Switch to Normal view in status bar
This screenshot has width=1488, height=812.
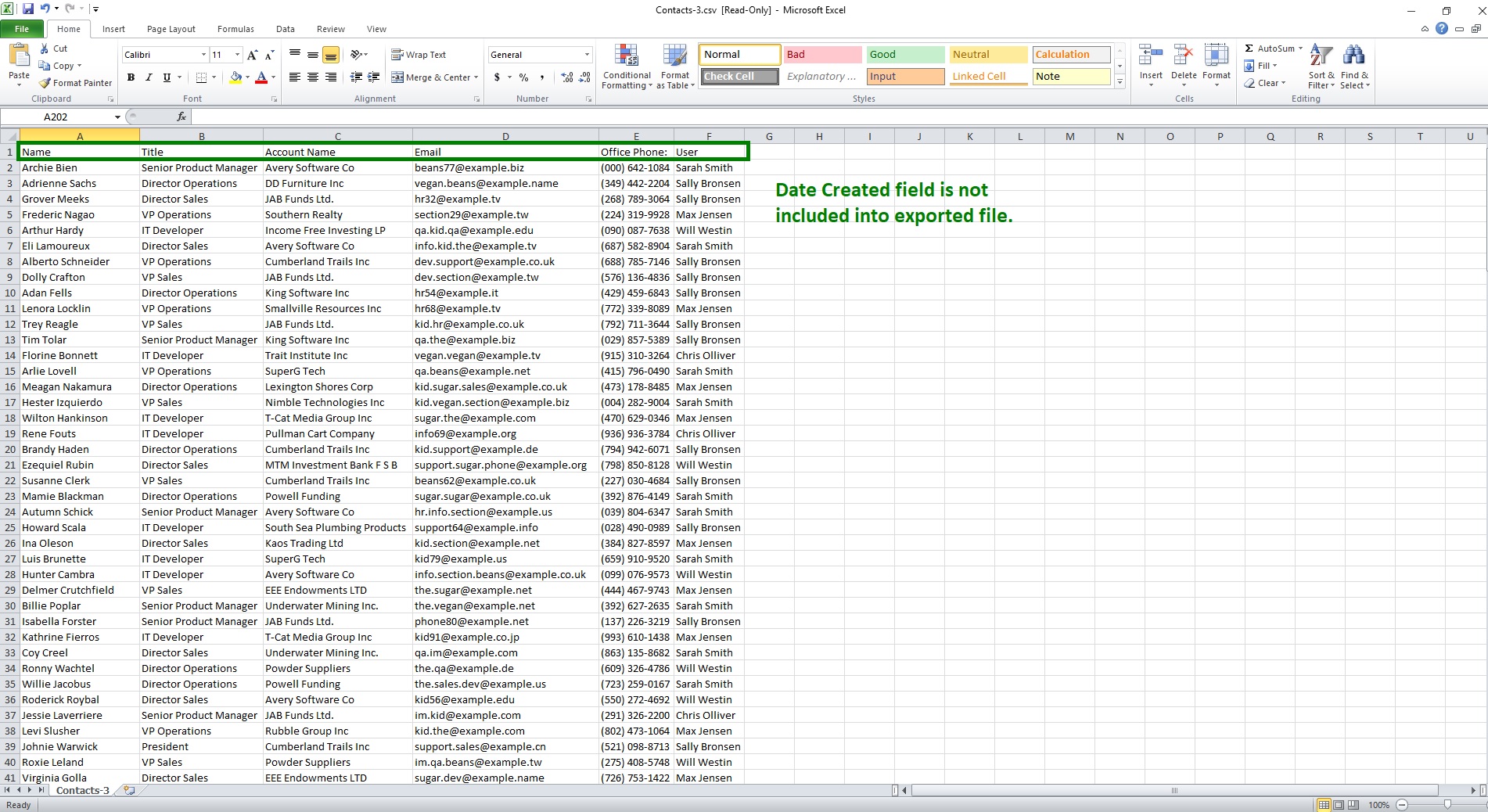coord(1324,805)
